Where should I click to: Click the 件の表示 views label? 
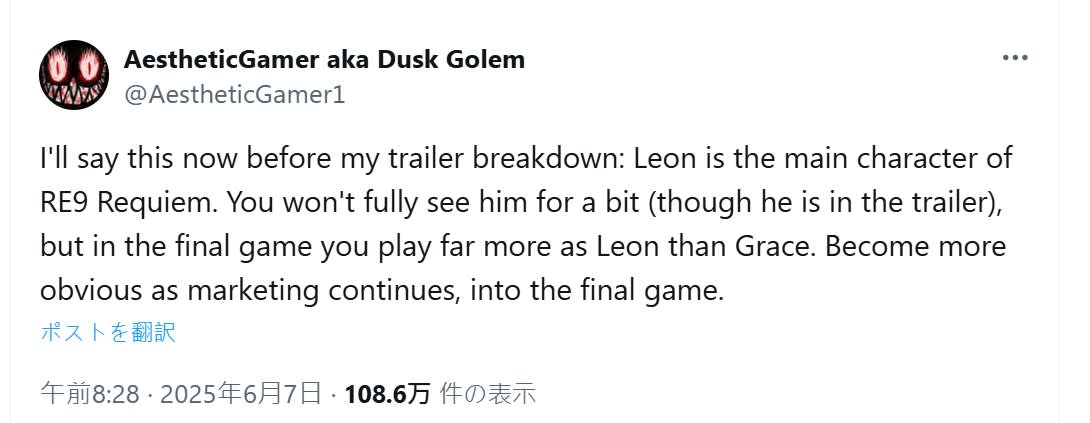pyautogui.click(x=488, y=393)
